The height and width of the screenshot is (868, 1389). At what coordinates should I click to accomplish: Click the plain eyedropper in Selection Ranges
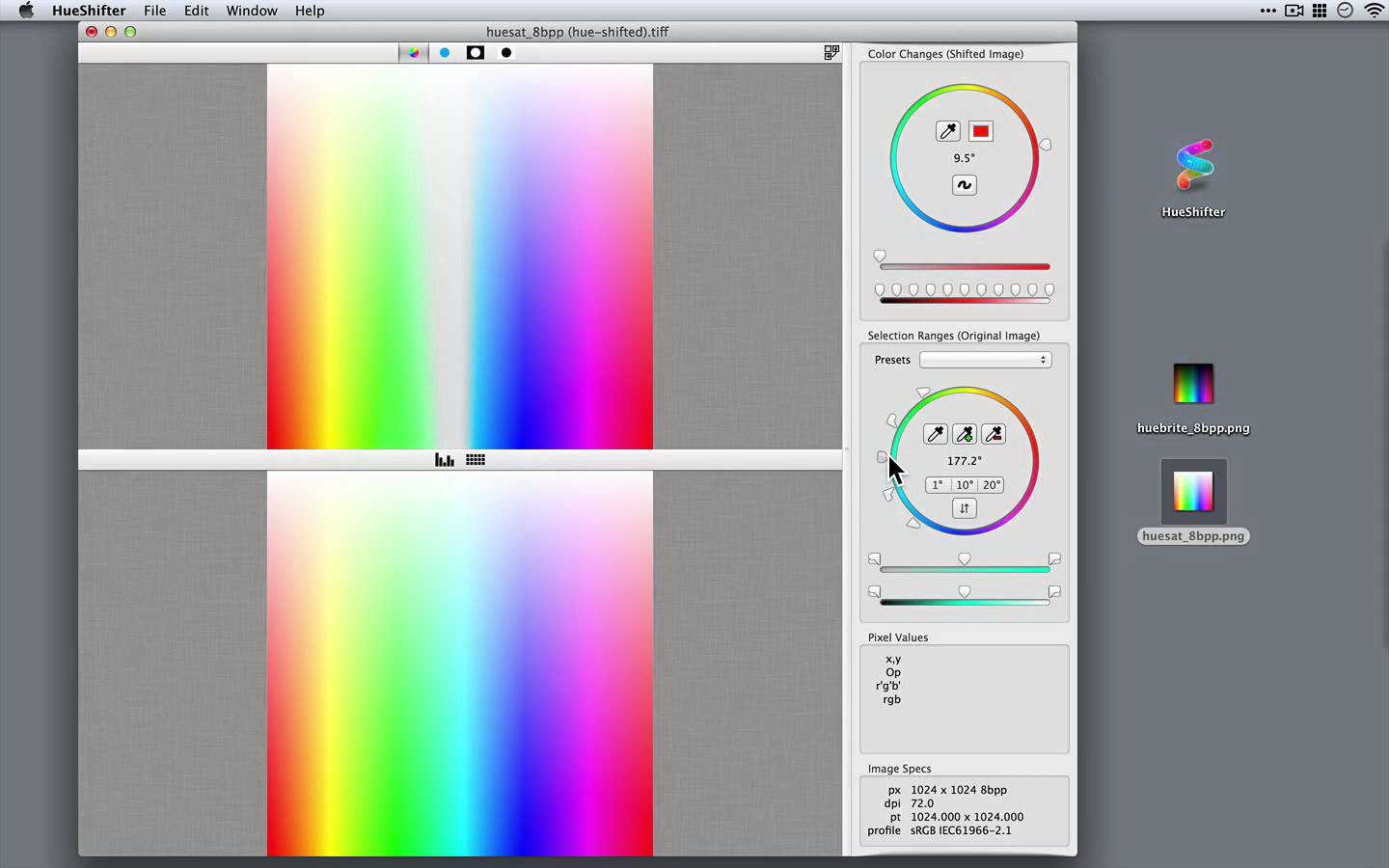tap(935, 434)
